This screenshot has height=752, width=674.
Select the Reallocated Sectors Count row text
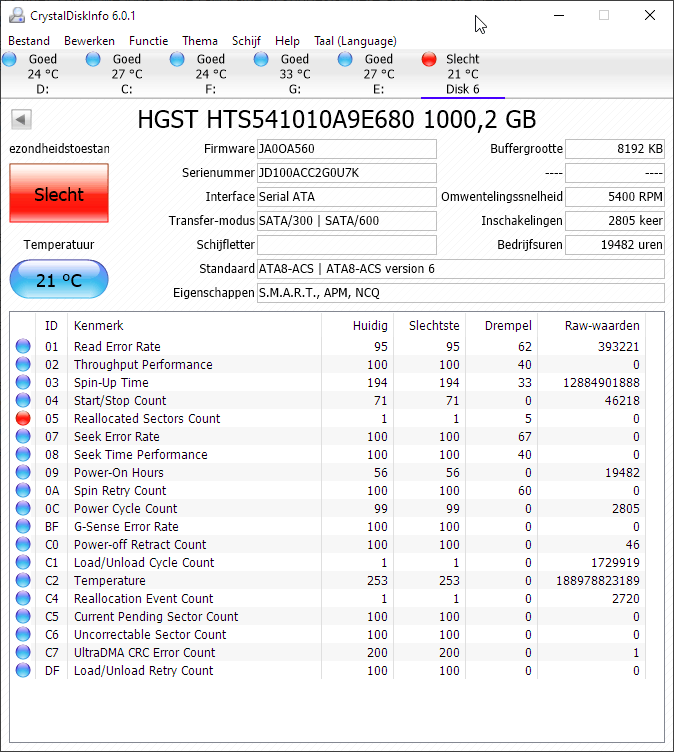[147, 419]
